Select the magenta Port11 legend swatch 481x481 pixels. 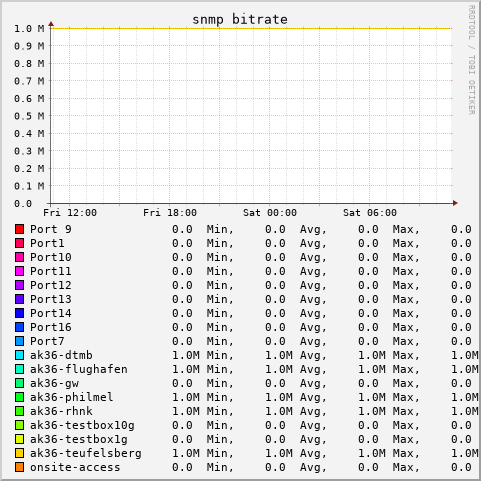coord(19,271)
